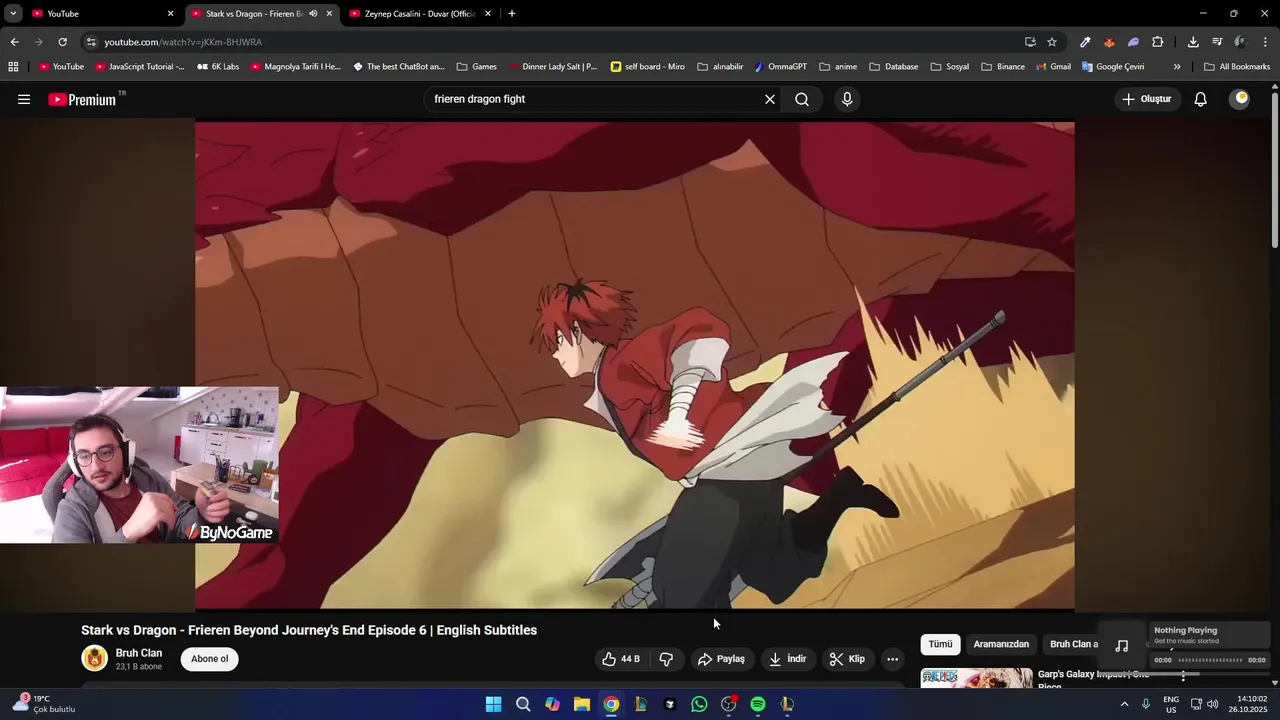Image resolution: width=1280 pixels, height=720 pixels.
Task: Open WhatsApp from the taskbar
Action: tap(699, 704)
